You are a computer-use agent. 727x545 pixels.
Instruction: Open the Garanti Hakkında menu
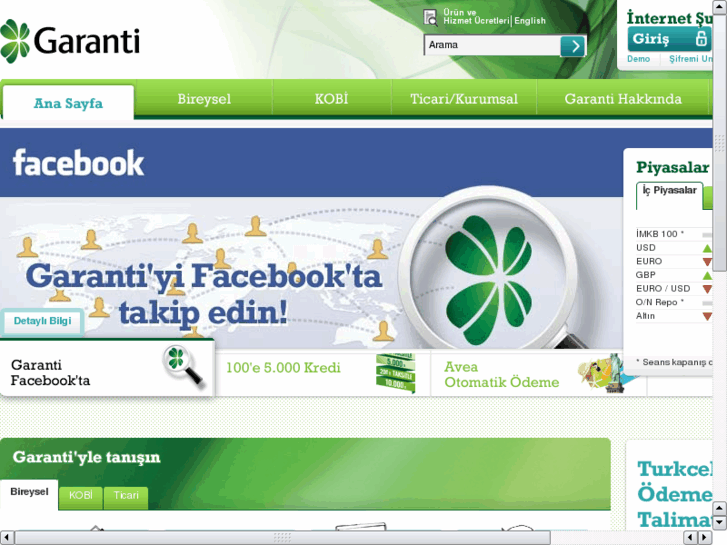pos(623,99)
